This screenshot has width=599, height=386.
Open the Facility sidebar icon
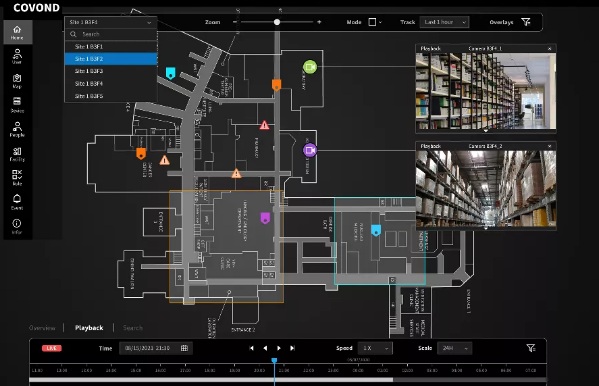pyautogui.click(x=17, y=154)
